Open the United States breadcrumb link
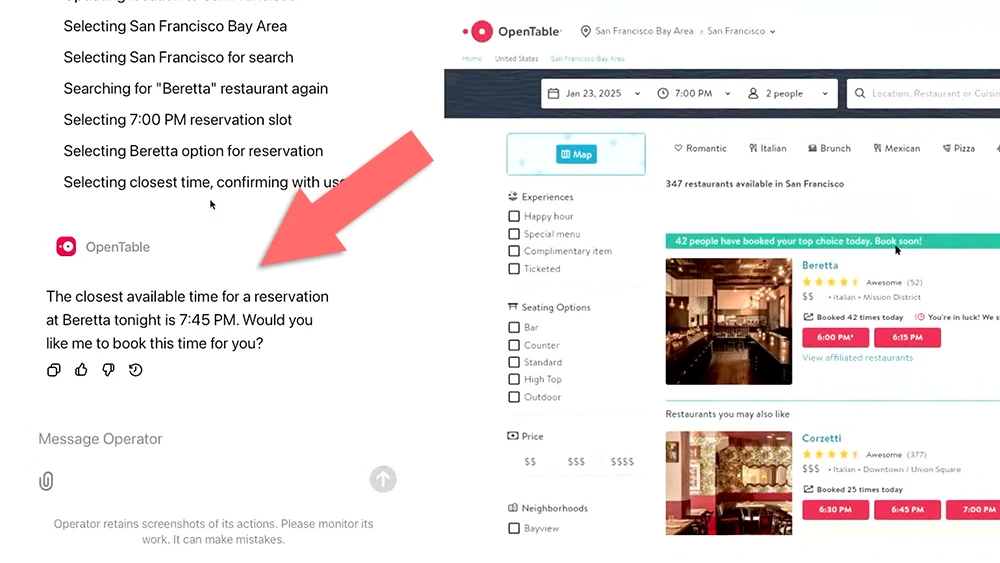Image resolution: width=1000 pixels, height=563 pixels. click(x=517, y=59)
